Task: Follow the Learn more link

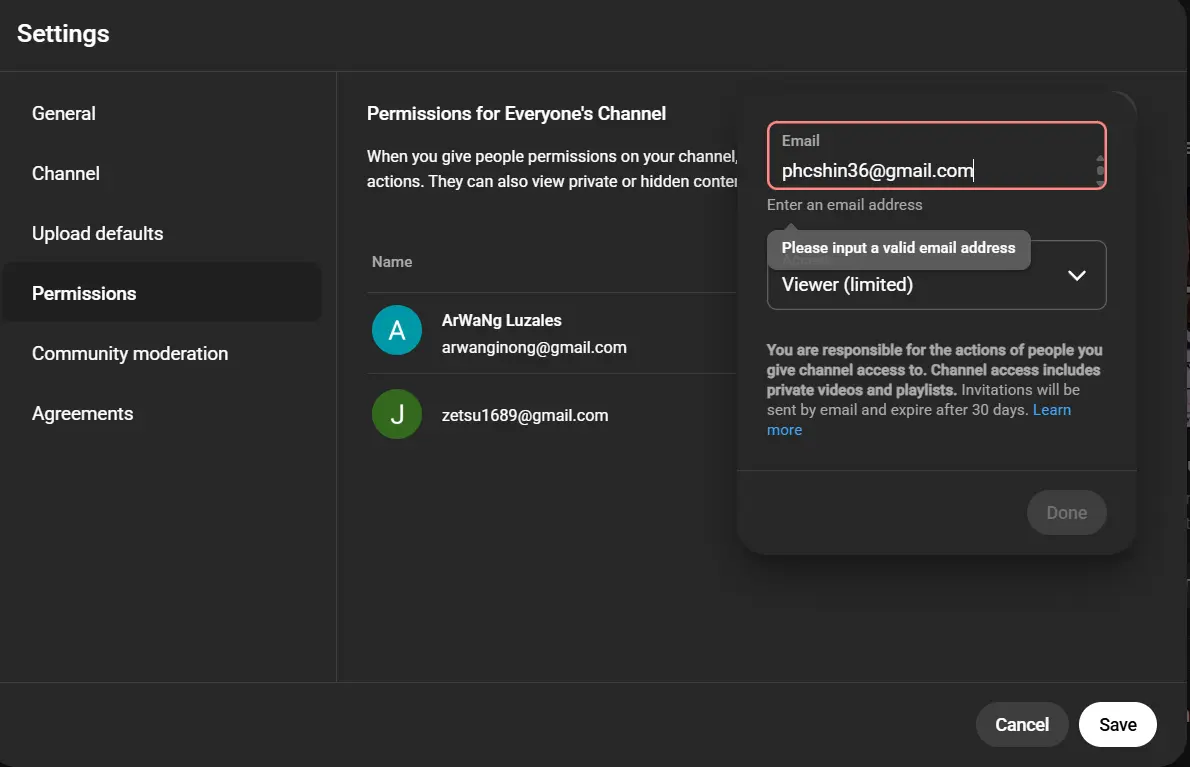Action: tap(918, 420)
